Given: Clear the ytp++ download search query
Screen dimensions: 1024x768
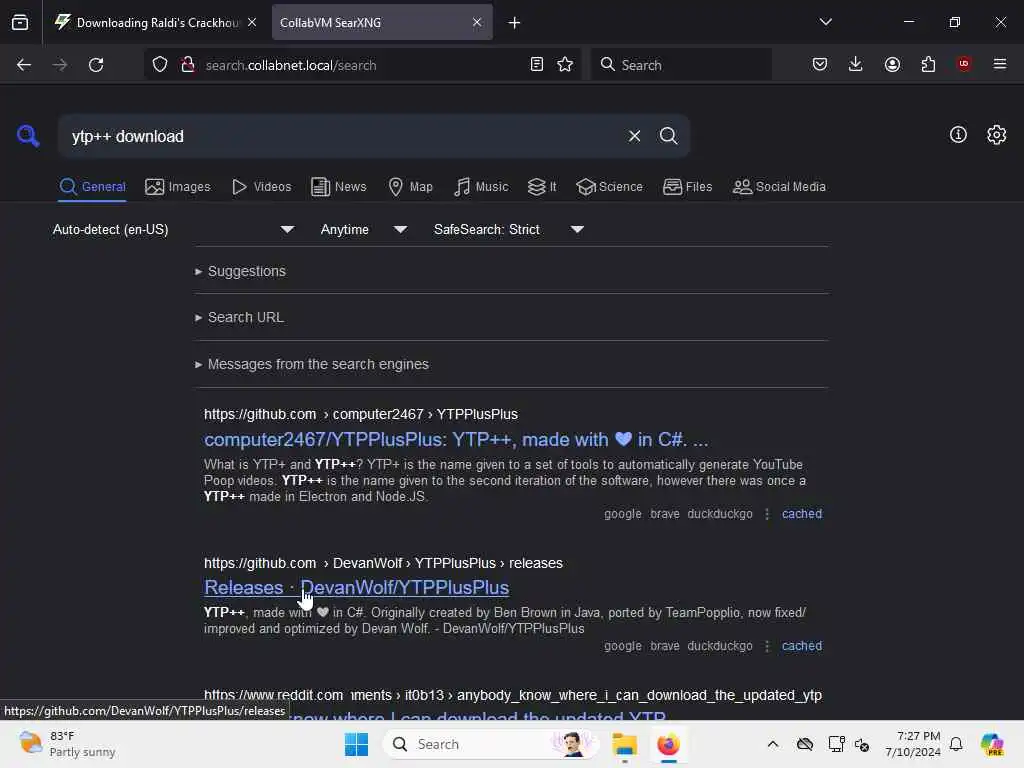Looking at the screenshot, I should pyautogui.click(x=634, y=136).
